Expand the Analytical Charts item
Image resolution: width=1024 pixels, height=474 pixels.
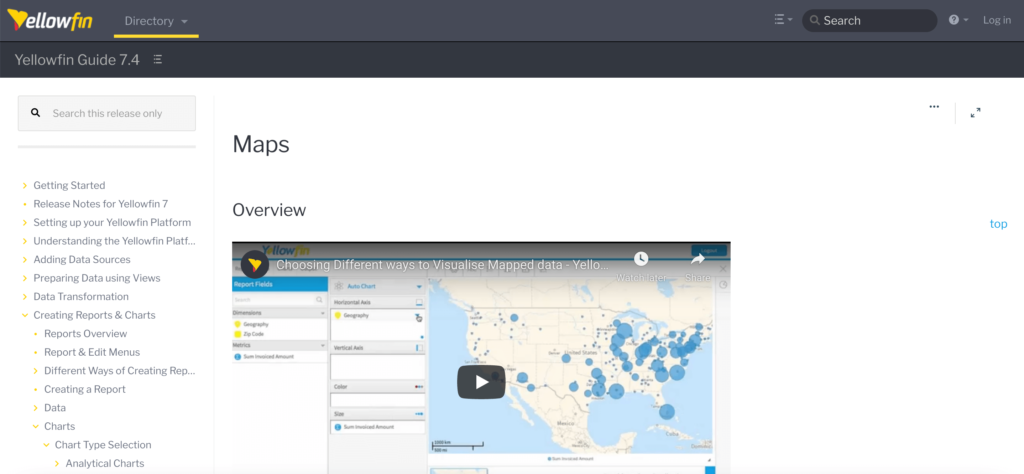tap(57, 464)
